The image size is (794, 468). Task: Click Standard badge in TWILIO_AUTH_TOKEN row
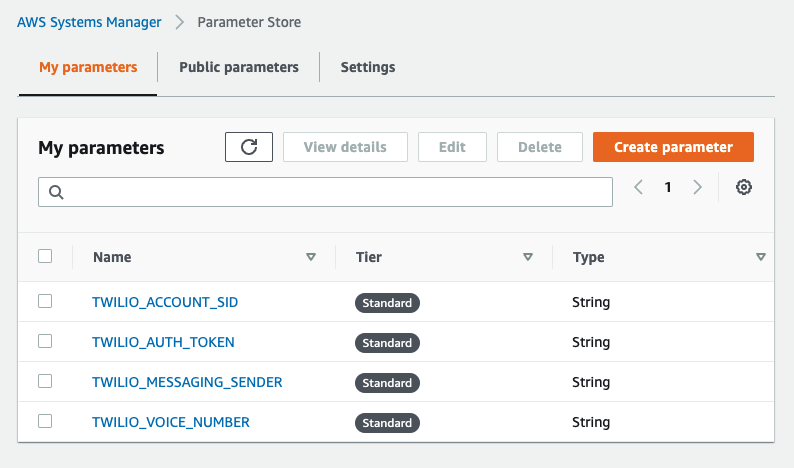click(387, 343)
